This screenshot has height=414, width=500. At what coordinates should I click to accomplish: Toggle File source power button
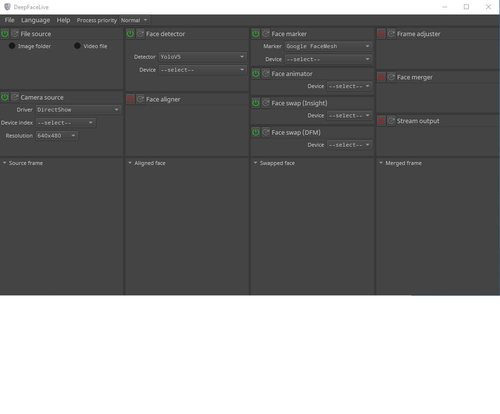[5, 34]
